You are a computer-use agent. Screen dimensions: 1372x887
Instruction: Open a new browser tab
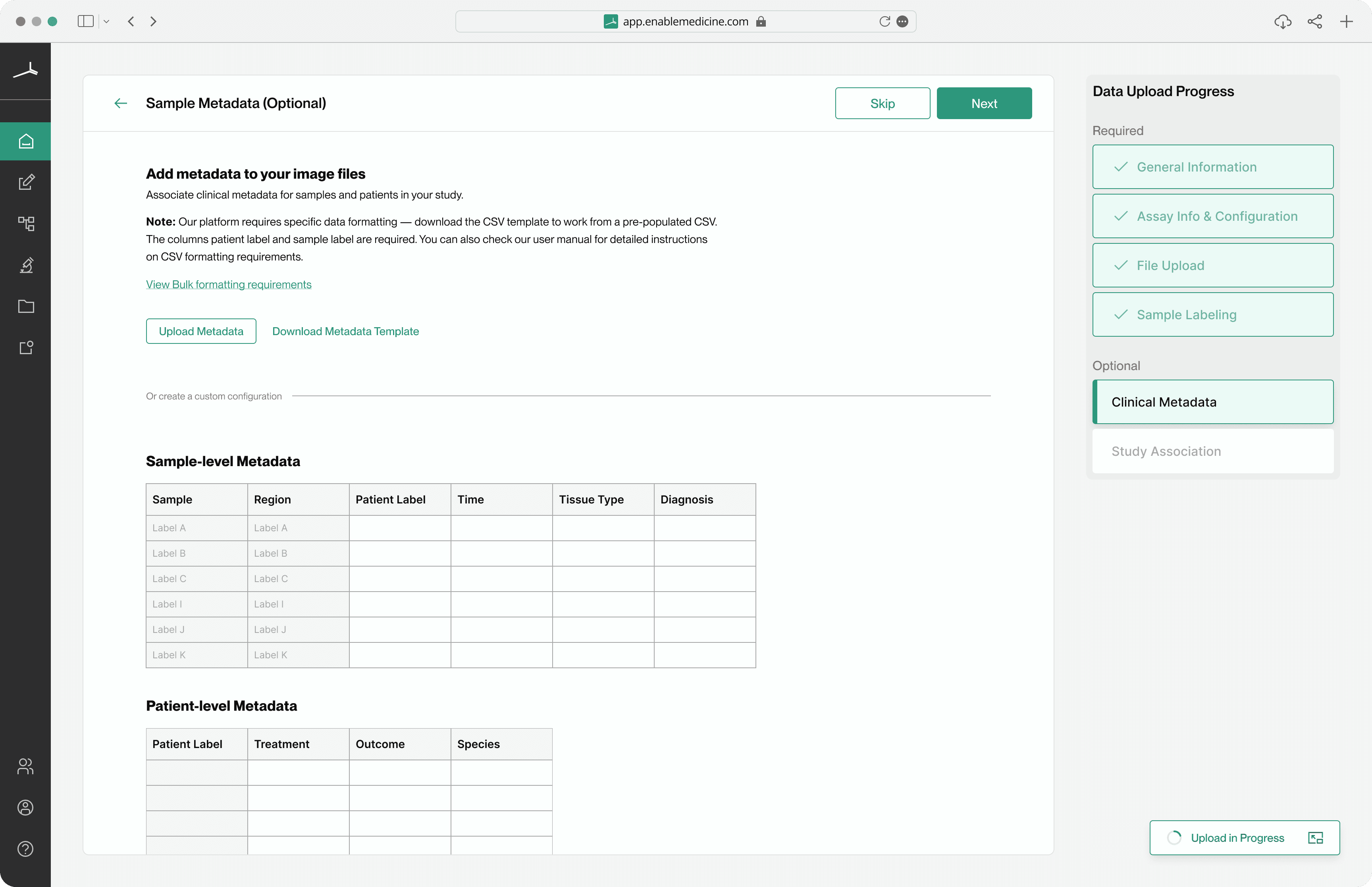click(1346, 22)
